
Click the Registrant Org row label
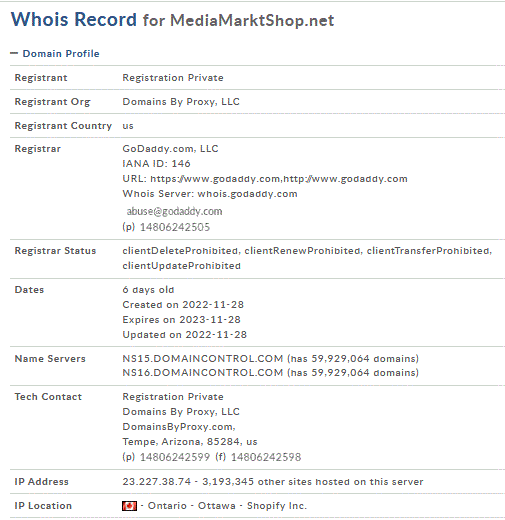[52, 102]
